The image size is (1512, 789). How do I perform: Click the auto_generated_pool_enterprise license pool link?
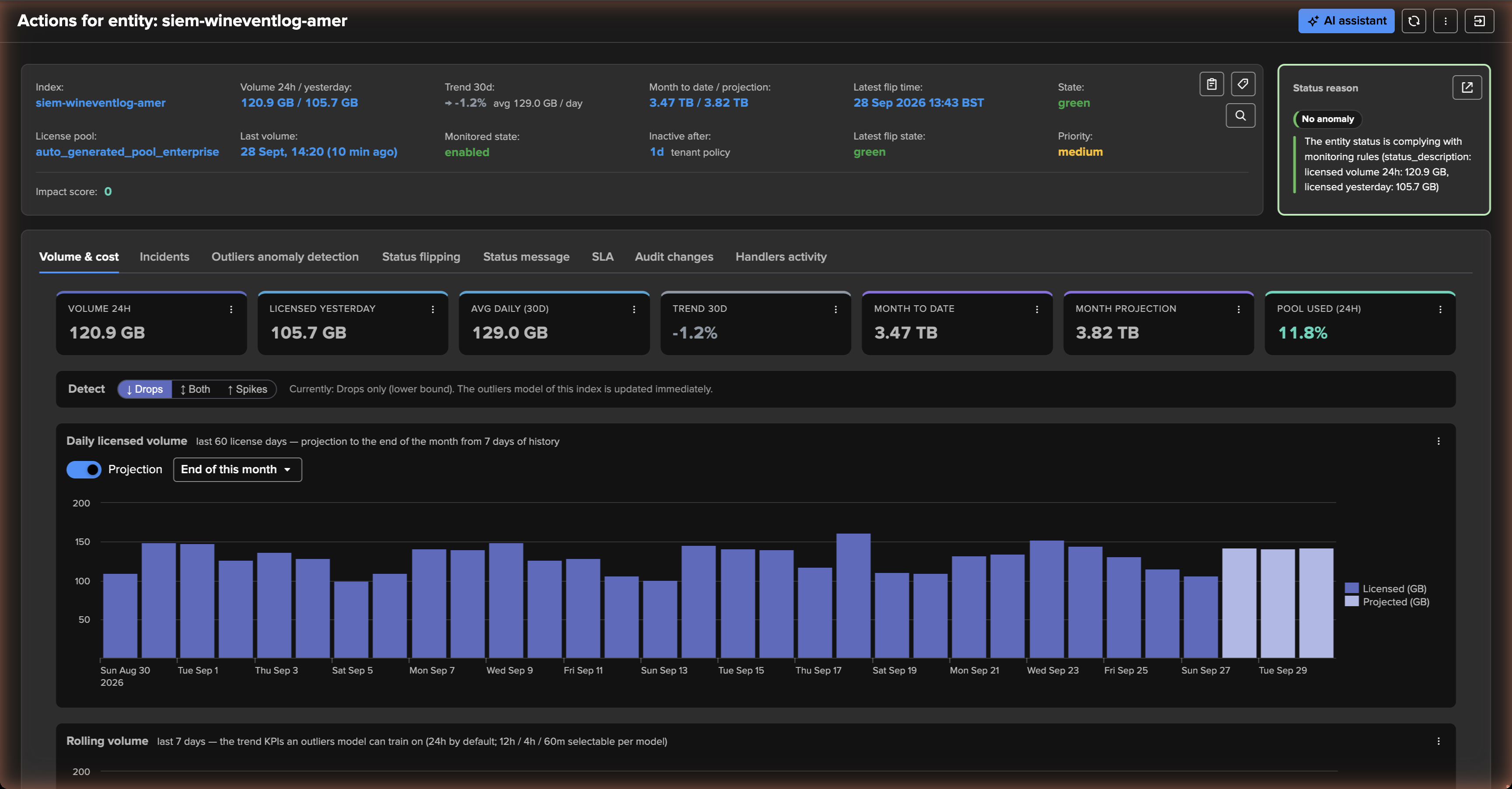pyautogui.click(x=127, y=152)
